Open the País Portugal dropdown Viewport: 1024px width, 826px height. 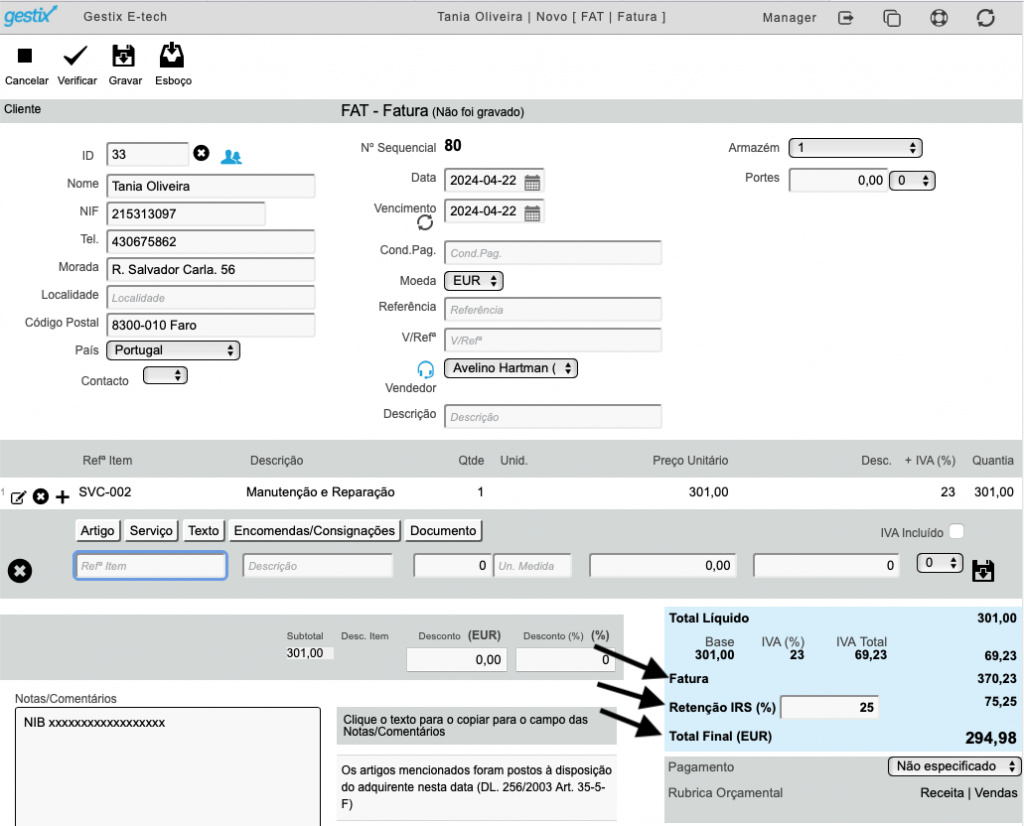[173, 350]
